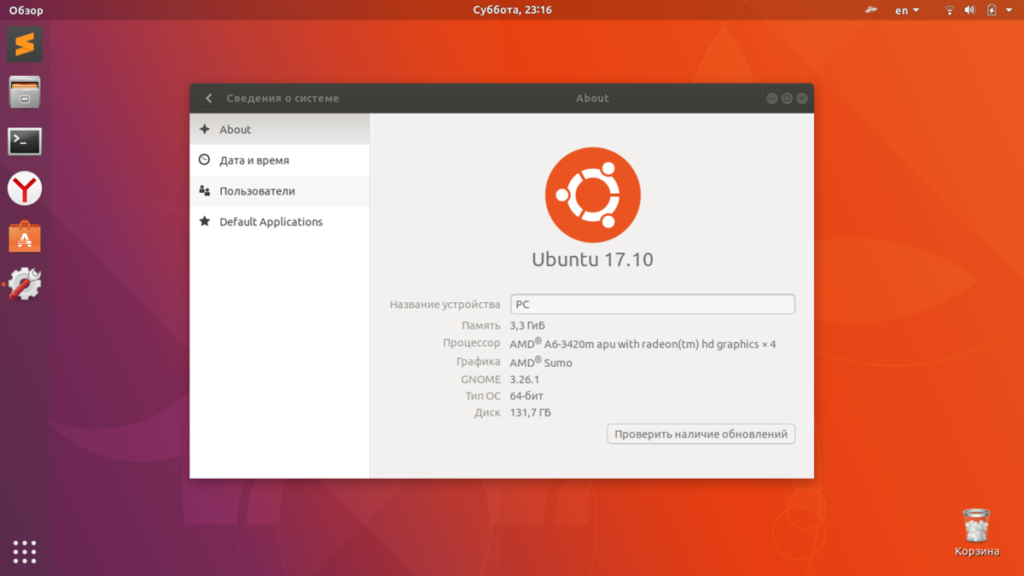
Task: Show all applications grid
Action: [25, 552]
